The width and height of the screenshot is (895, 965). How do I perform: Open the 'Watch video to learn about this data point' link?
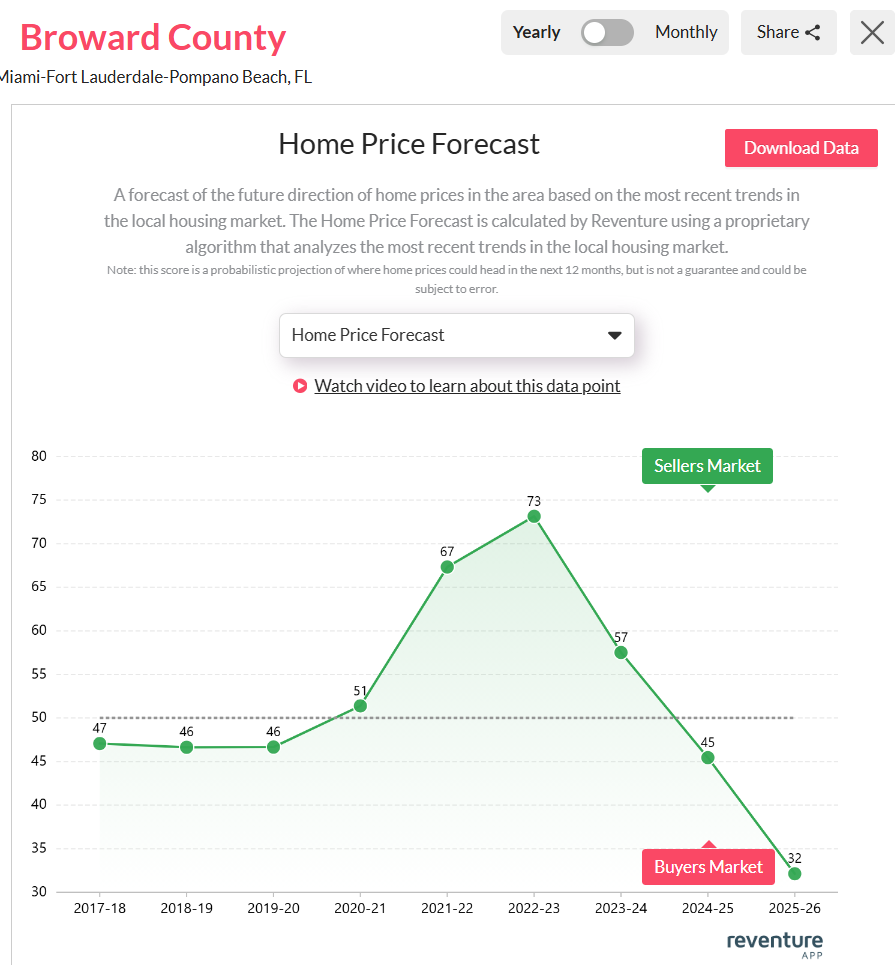click(x=468, y=385)
